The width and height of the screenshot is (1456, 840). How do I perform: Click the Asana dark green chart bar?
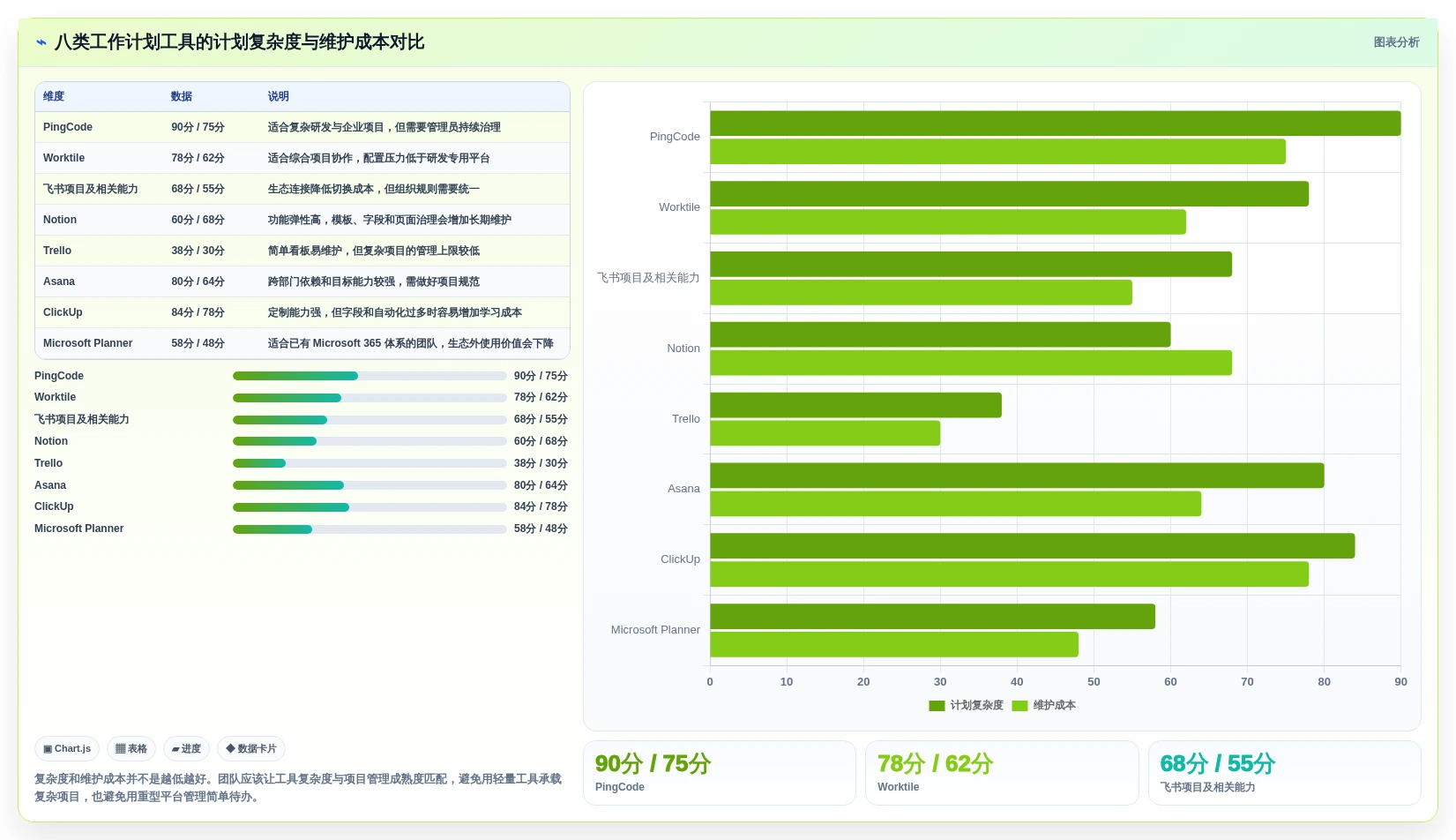pyautogui.click(x=1018, y=476)
